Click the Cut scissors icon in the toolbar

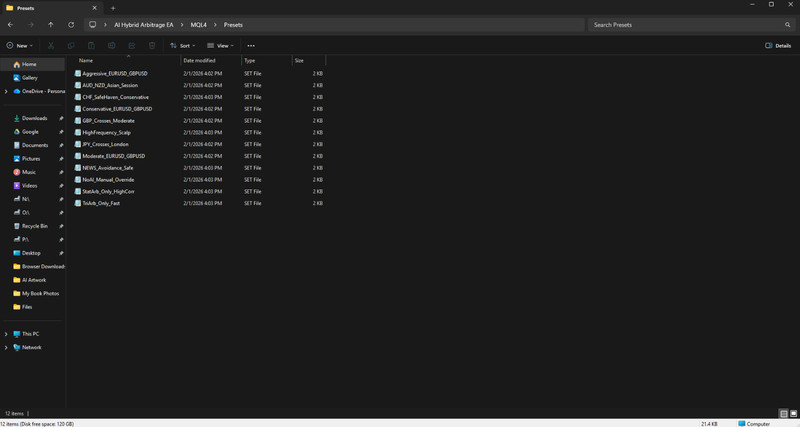pos(51,45)
